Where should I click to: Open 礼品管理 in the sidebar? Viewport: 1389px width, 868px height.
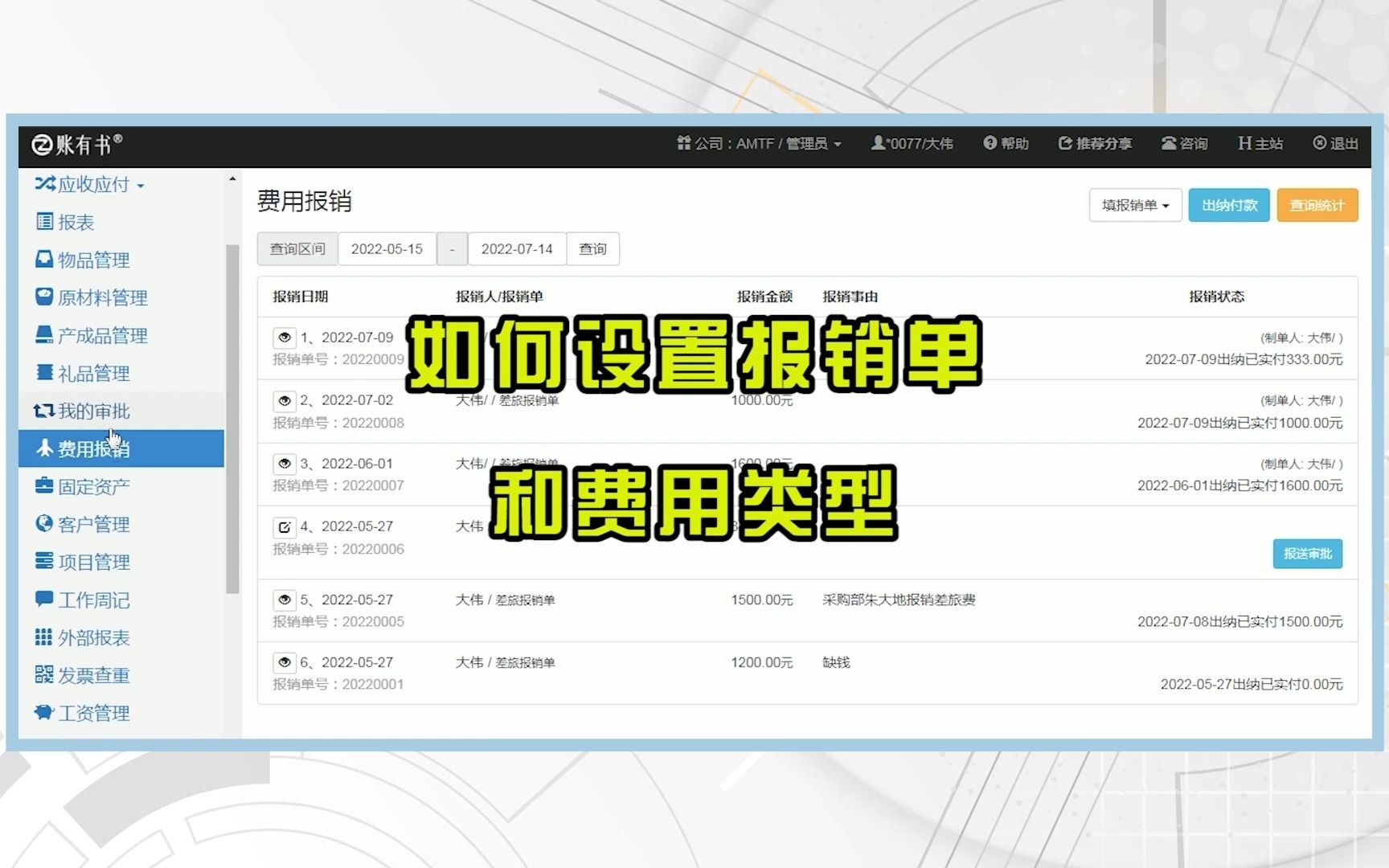click(83, 374)
